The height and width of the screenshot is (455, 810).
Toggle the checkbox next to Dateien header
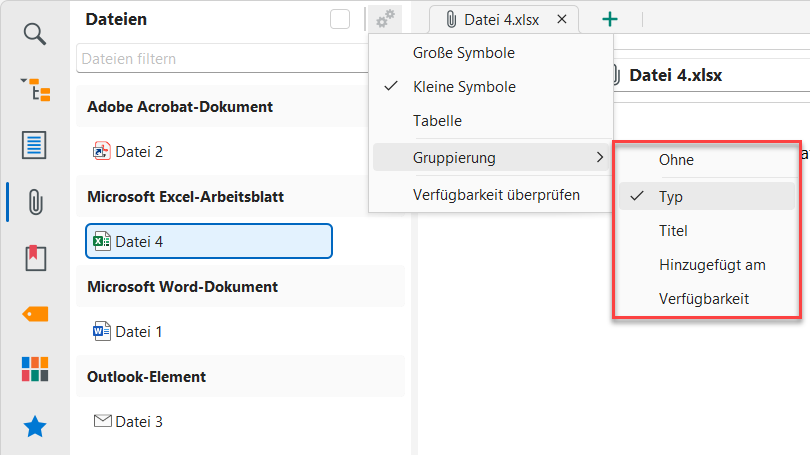tap(340, 19)
